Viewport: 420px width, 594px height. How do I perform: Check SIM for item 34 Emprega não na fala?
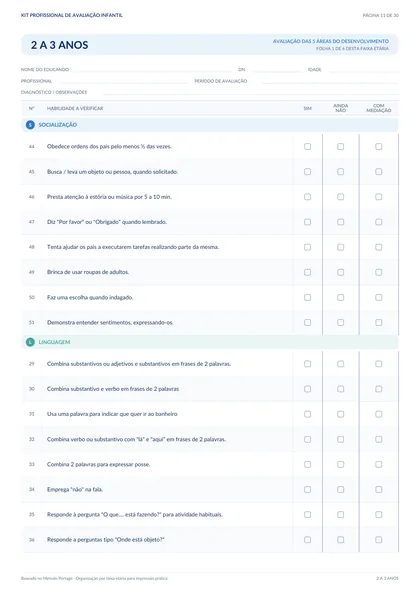308,489
